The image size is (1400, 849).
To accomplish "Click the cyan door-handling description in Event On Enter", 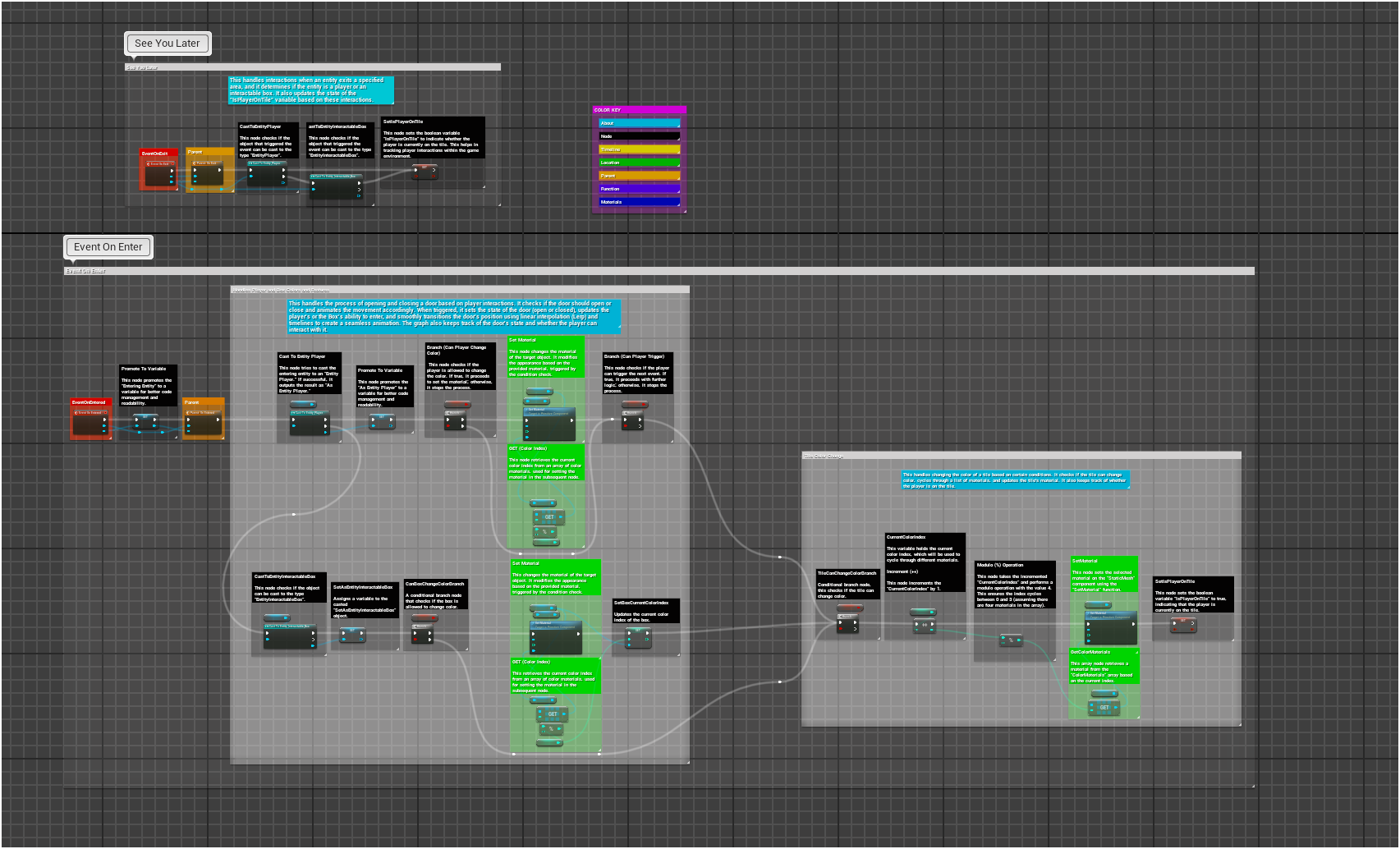I will pos(454,316).
